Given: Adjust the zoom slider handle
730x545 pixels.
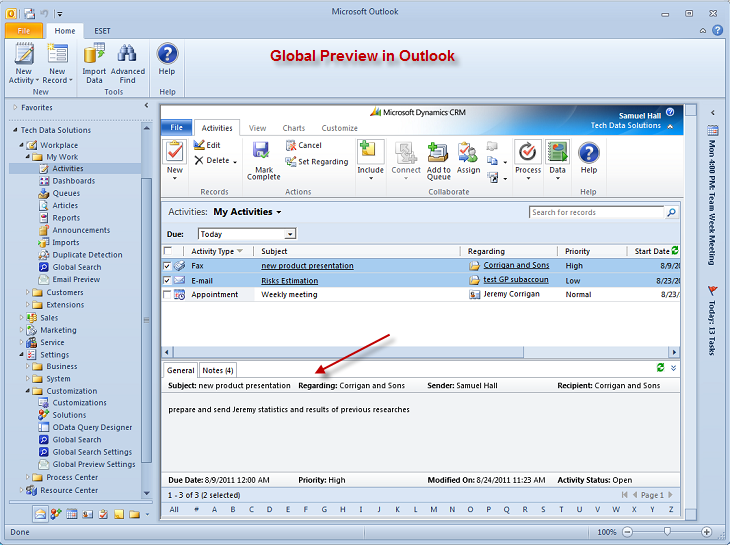Looking at the screenshot, I should coord(667,531).
